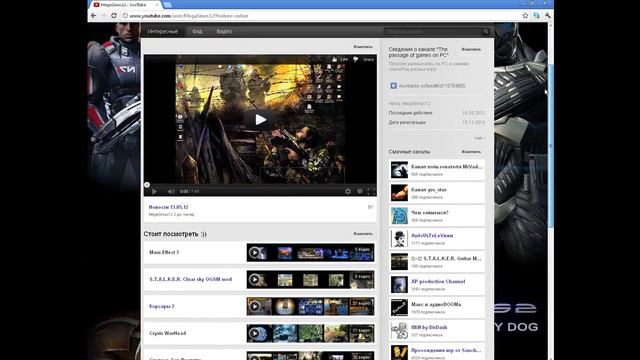Go back with the browser back arrow
The image size is (640, 360).
93,16
